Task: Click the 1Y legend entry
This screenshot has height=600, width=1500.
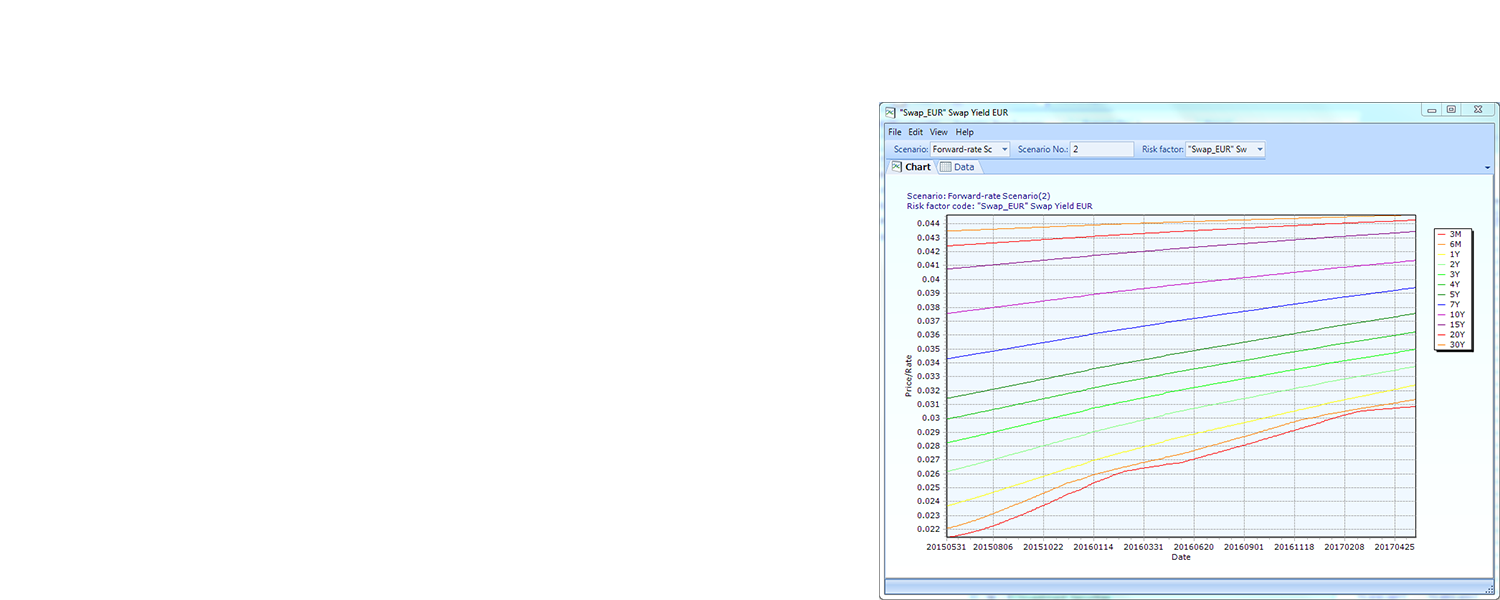Action: point(1449,254)
